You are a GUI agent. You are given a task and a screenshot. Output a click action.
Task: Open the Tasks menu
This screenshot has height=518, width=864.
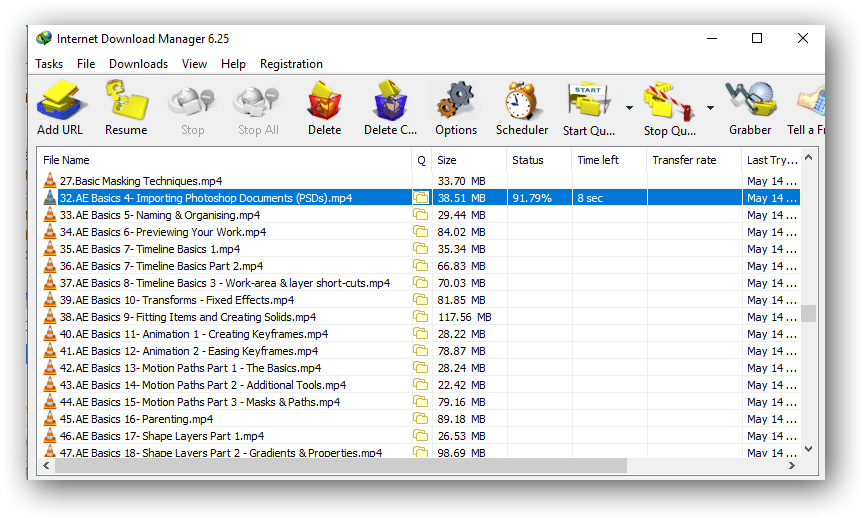pos(49,64)
